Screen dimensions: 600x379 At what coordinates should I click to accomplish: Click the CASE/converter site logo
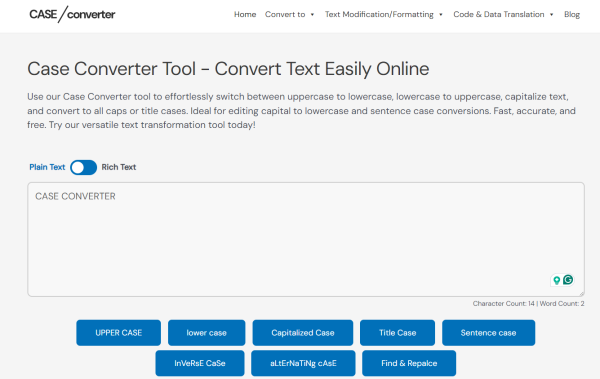click(x=72, y=14)
